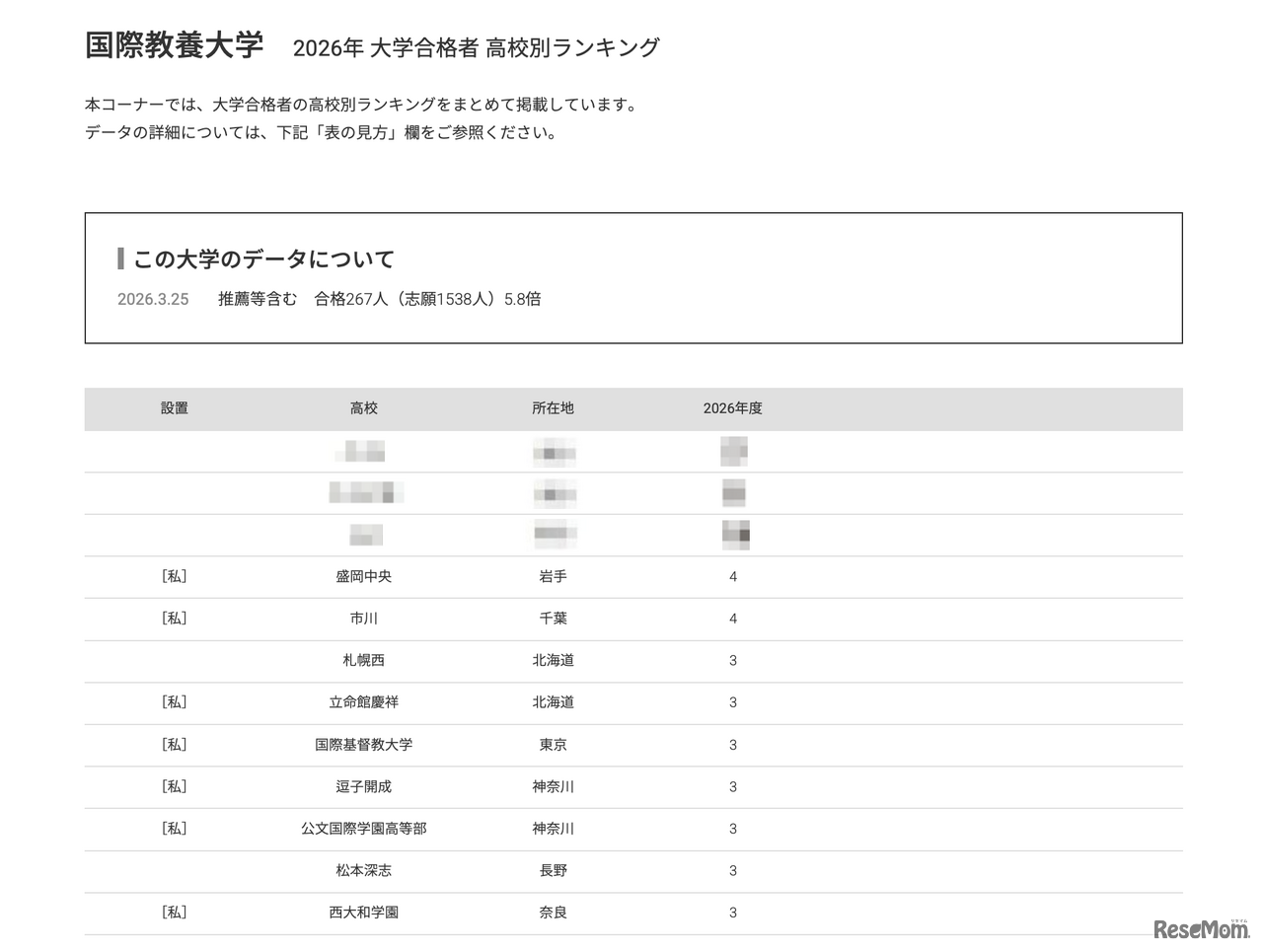The height and width of the screenshot is (952, 1263).
Task: Select the 東京 location cell
Action: tap(553, 745)
